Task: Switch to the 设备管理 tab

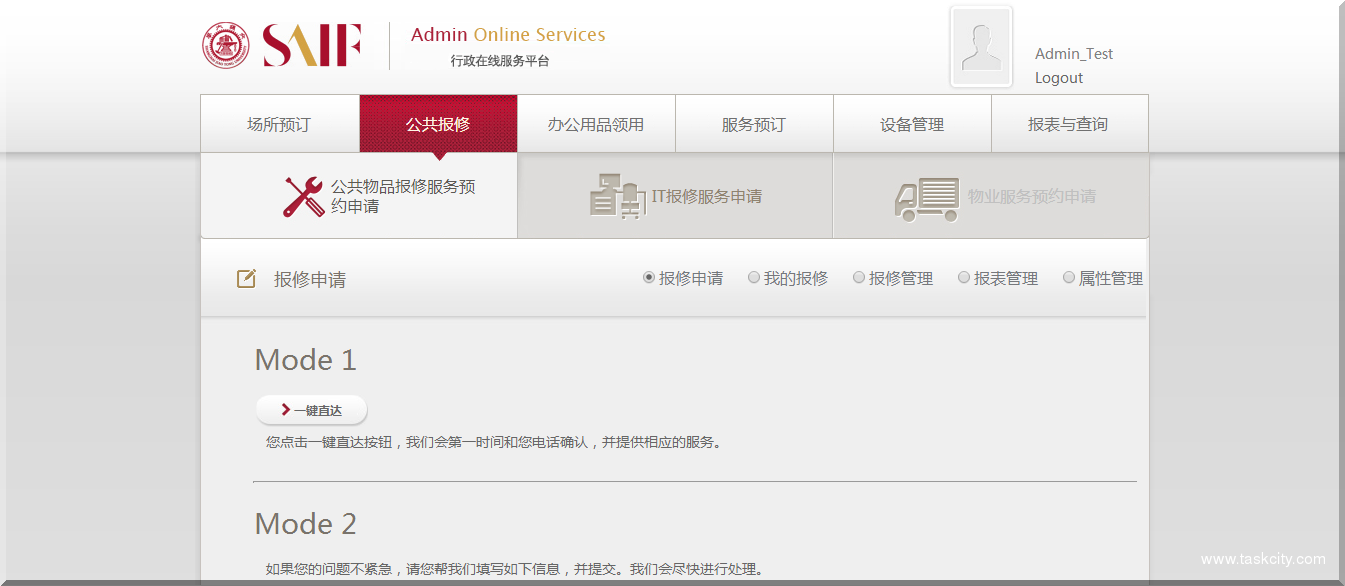Action: pyautogui.click(x=912, y=125)
